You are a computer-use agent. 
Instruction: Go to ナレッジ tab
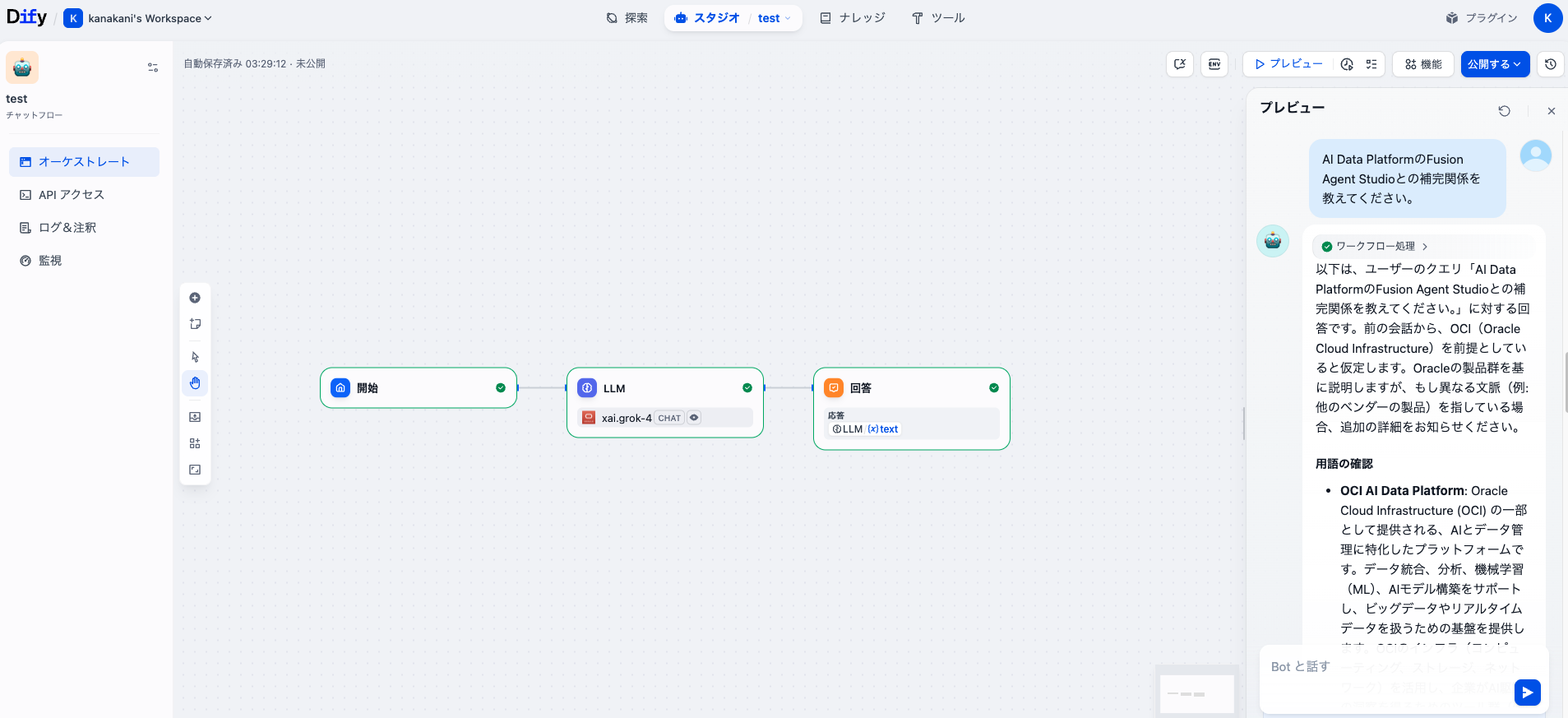click(x=853, y=18)
